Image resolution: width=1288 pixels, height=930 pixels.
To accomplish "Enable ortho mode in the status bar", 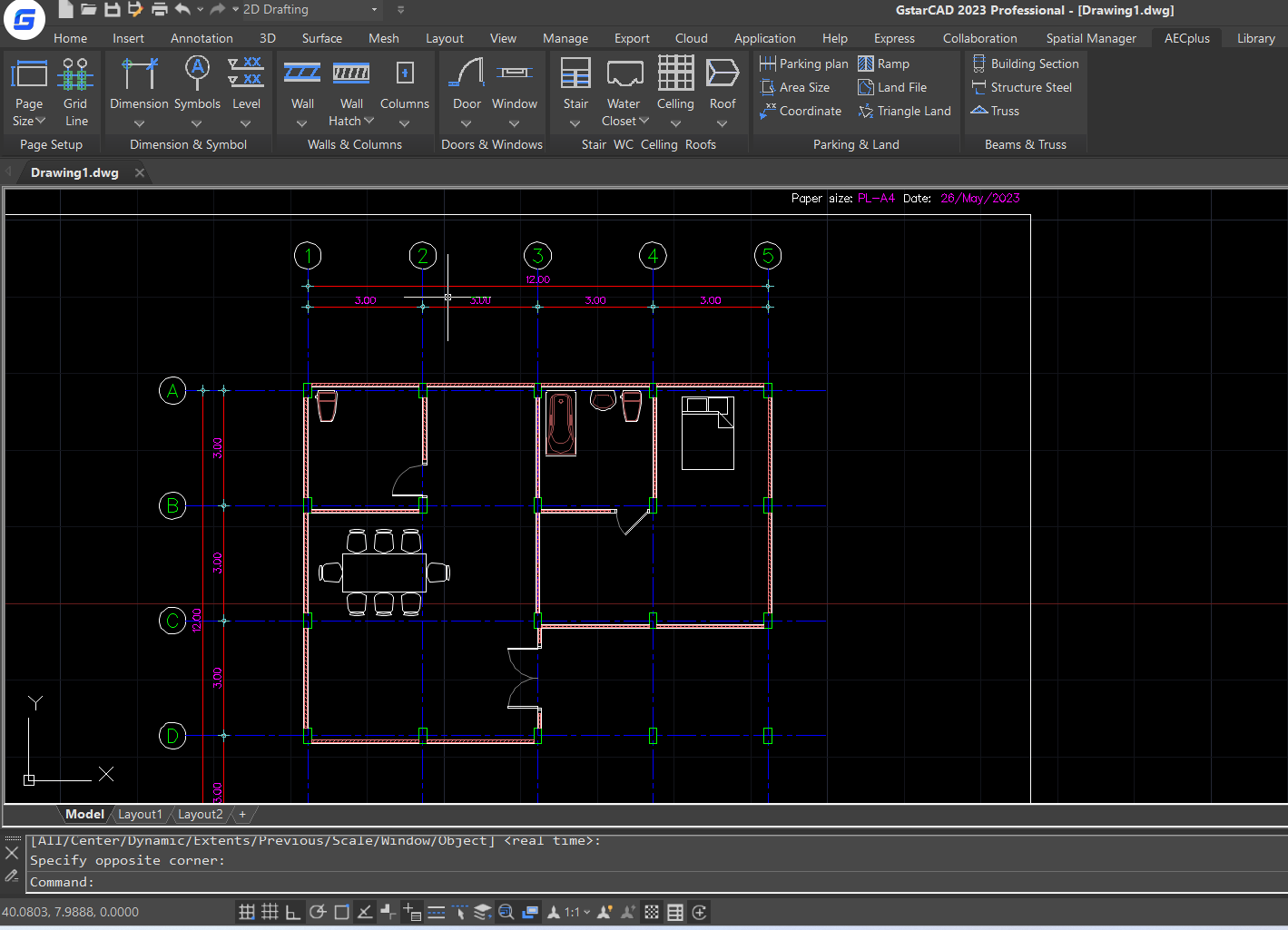I will tap(292, 912).
